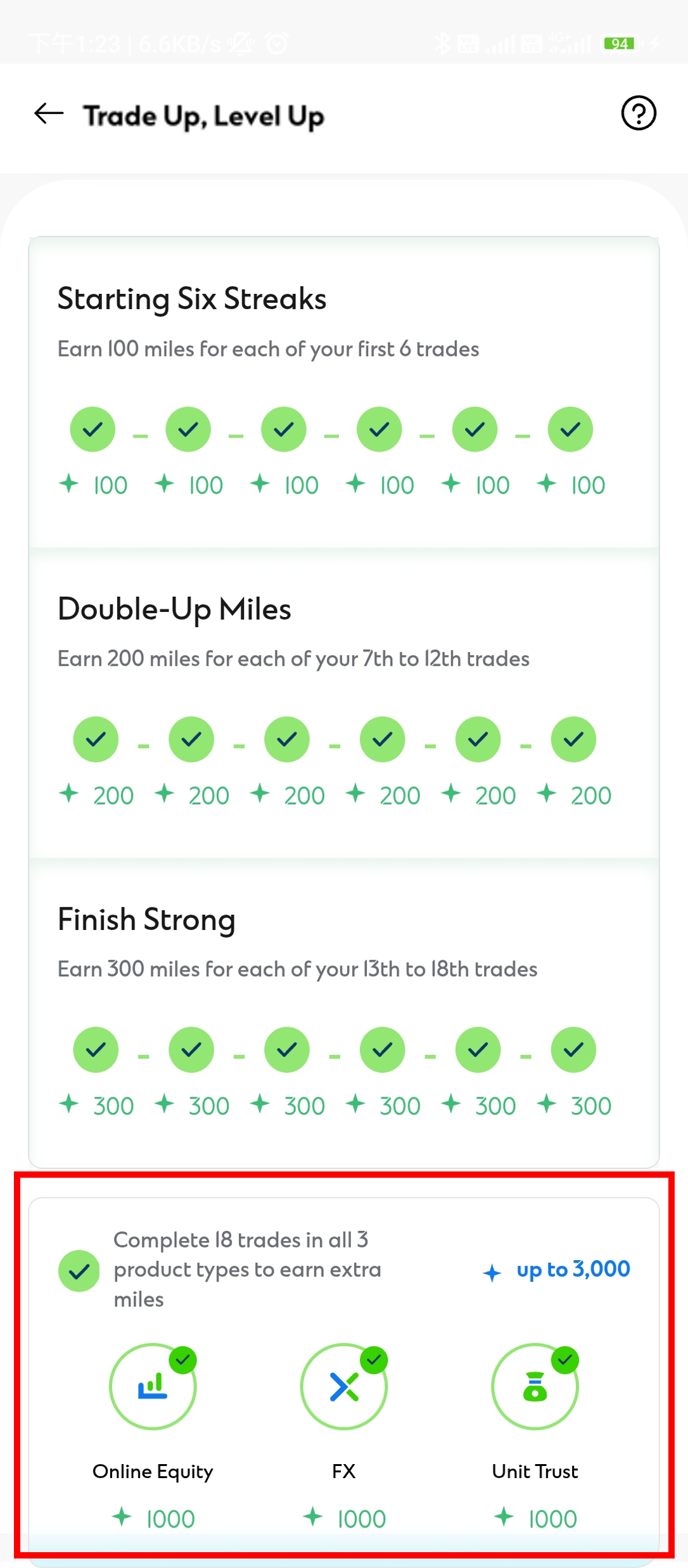Tap the FX cross arrows icon
Viewport: 688px width, 1568px height.
tap(344, 1386)
